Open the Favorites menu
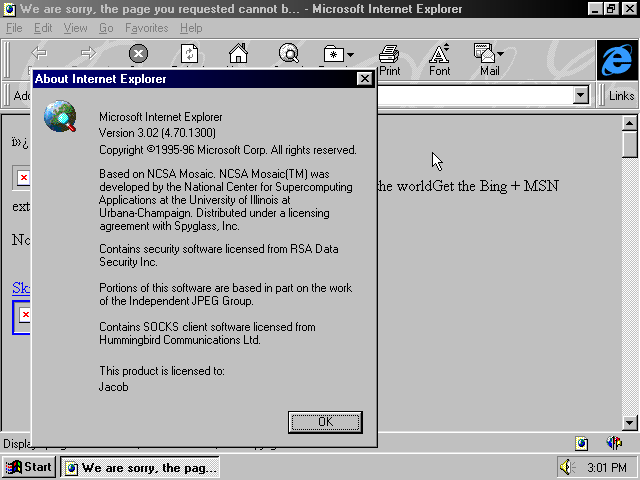This screenshot has width=640, height=480. [x=147, y=28]
